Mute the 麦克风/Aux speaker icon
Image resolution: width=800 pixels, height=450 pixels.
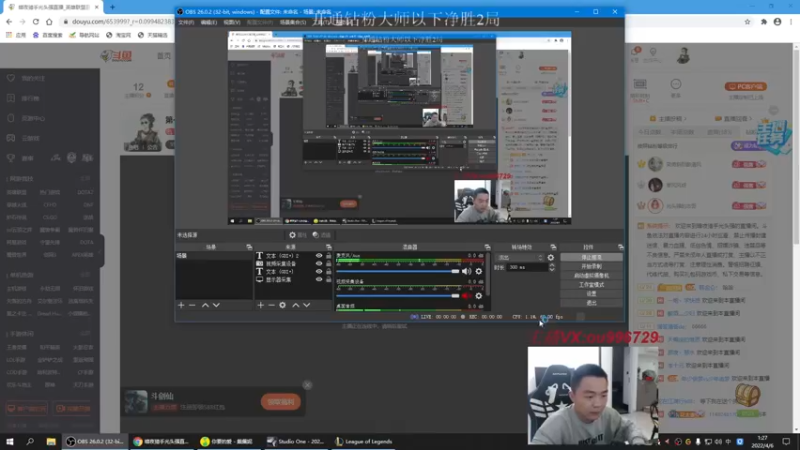(x=466, y=271)
